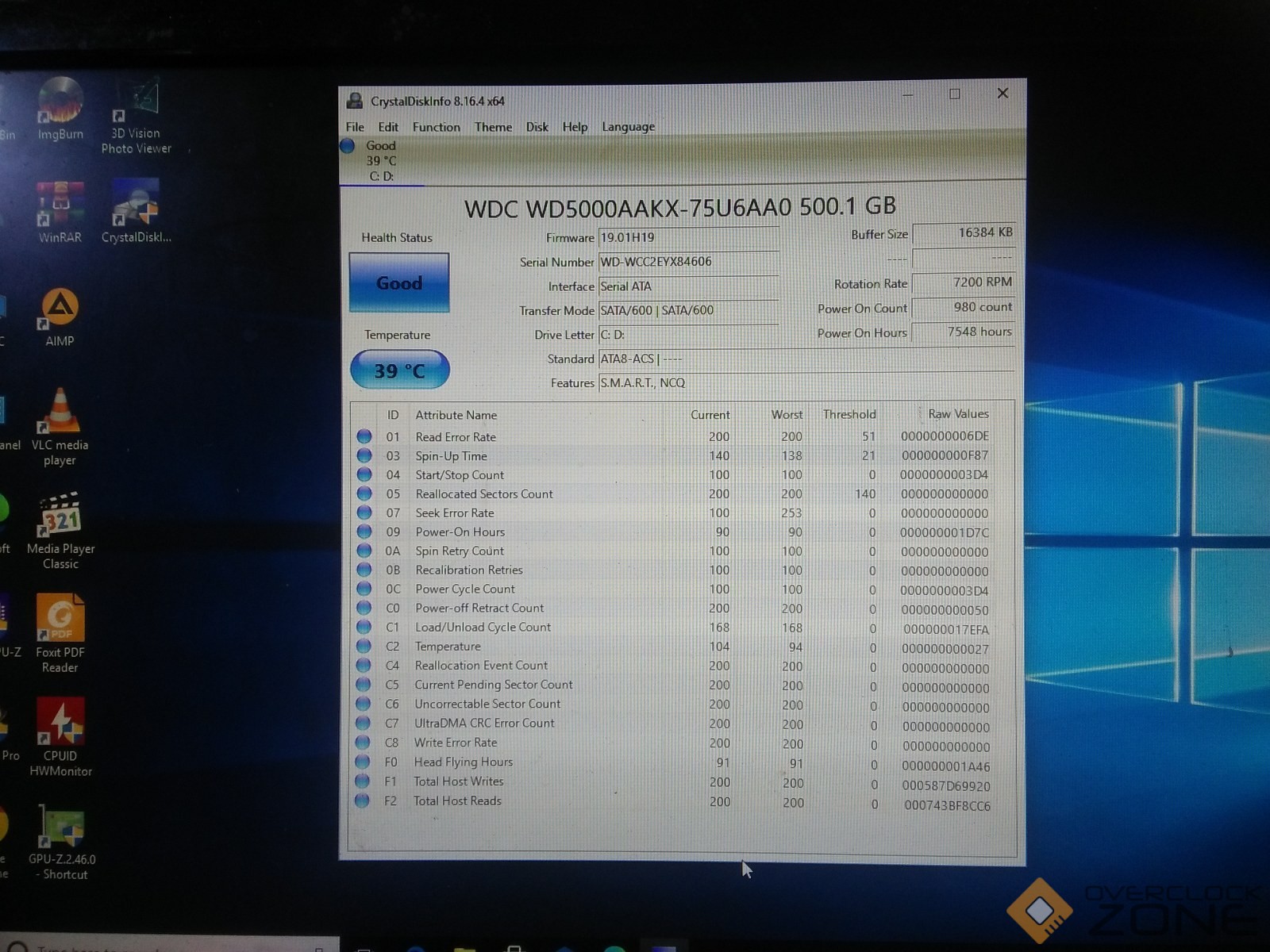This screenshot has width=1270, height=952.
Task: Launch CPUID HWMonitor from desktop
Action: [60, 737]
